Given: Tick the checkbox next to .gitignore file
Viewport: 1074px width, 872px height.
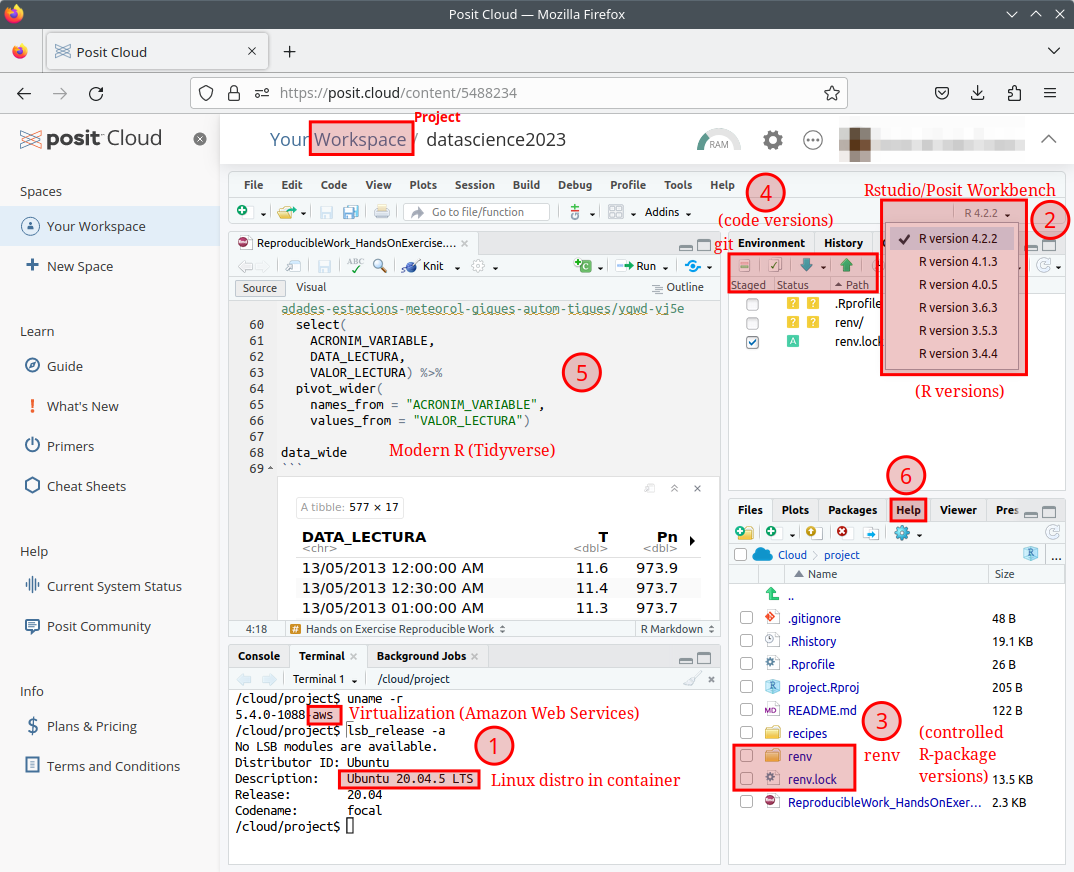Looking at the screenshot, I should [x=747, y=618].
